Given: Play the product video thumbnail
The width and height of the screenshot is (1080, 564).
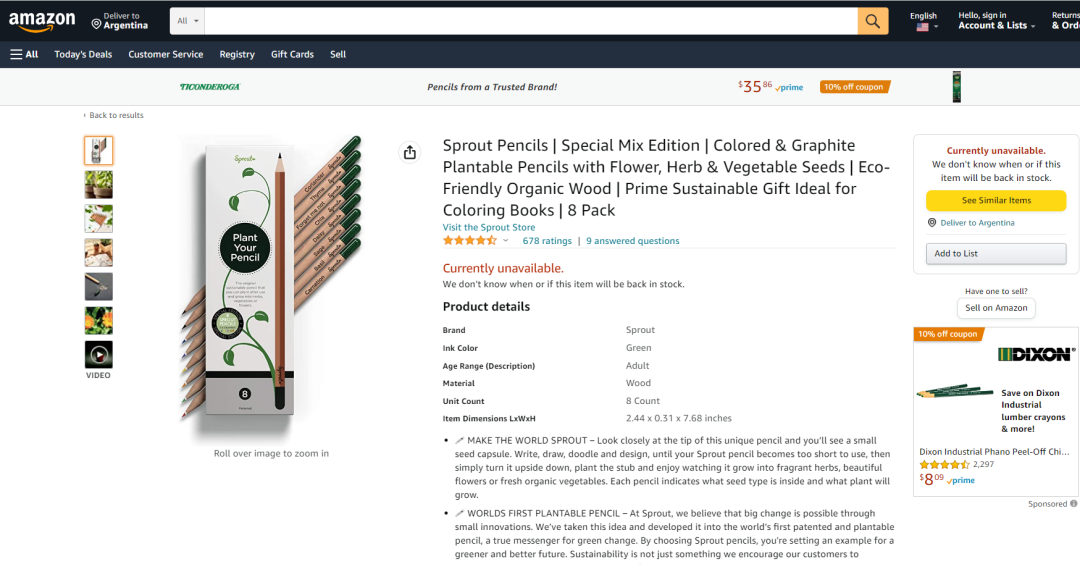Looking at the screenshot, I should (x=99, y=354).
